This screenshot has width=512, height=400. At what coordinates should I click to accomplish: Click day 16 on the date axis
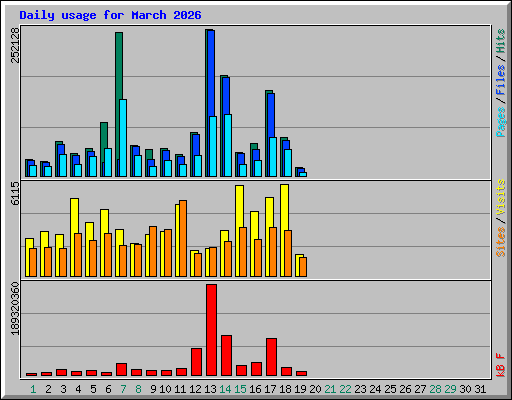click(x=255, y=389)
